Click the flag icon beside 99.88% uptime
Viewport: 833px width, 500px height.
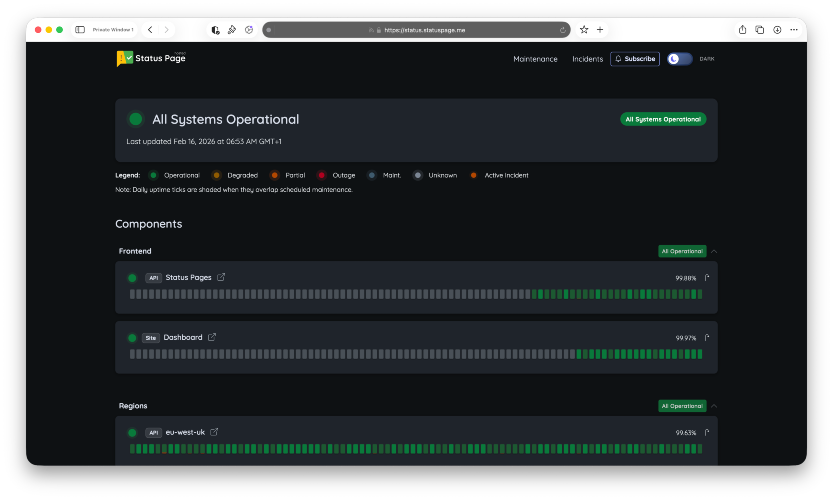707,278
